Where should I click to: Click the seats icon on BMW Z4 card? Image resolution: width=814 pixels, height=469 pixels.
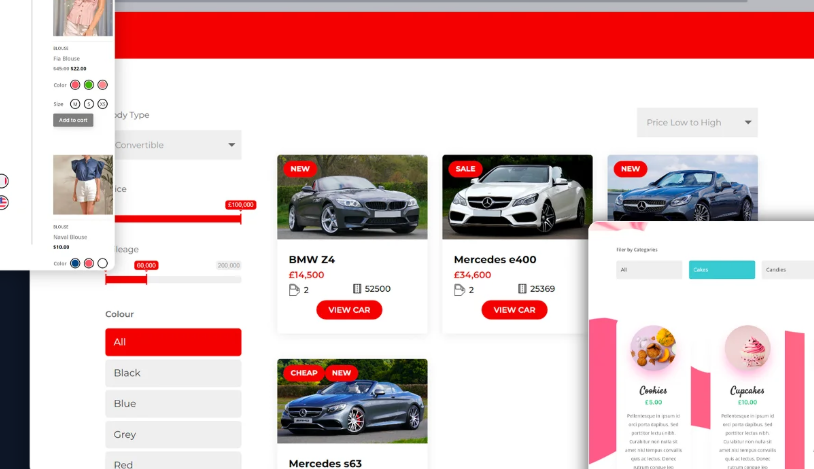click(294, 290)
